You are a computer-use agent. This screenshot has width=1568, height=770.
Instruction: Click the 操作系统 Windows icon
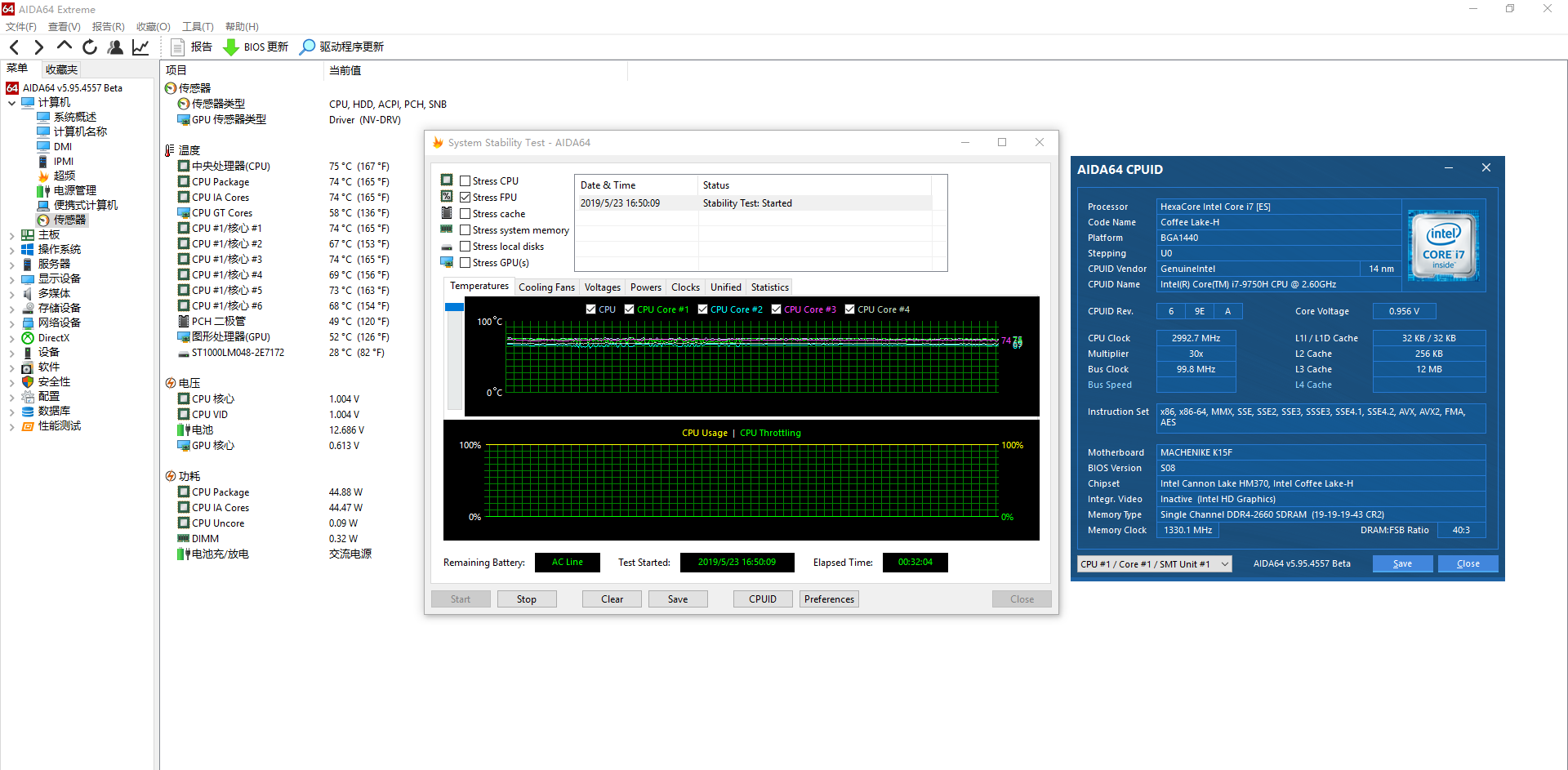coord(28,250)
